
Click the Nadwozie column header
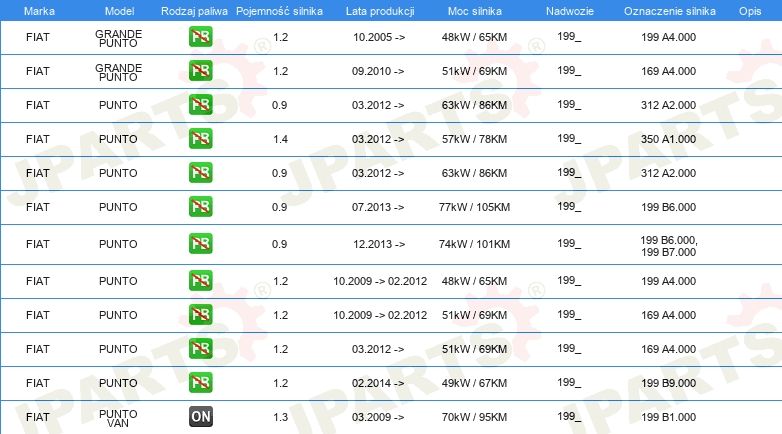570,11
